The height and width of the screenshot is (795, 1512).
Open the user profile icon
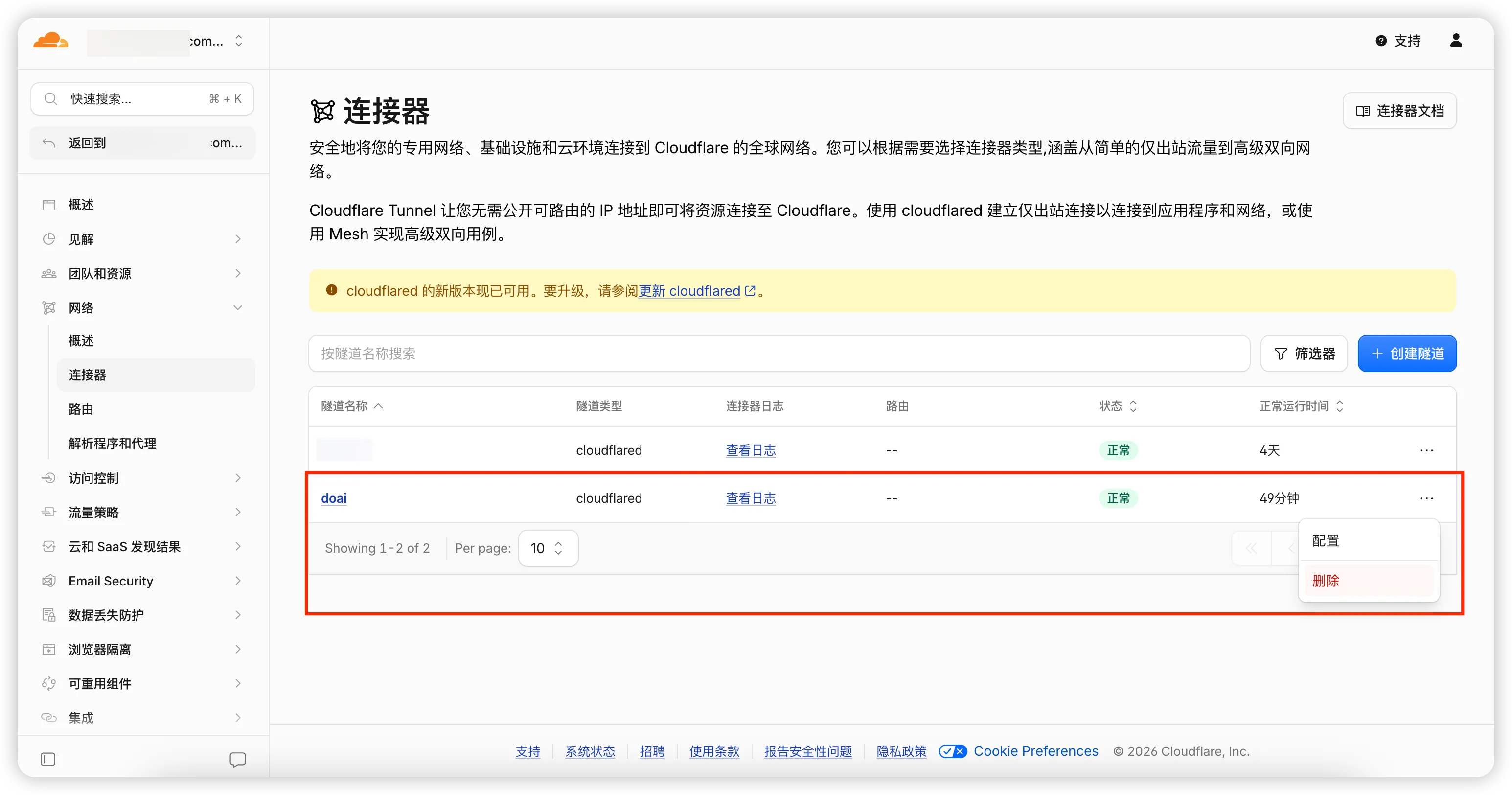[1456, 41]
